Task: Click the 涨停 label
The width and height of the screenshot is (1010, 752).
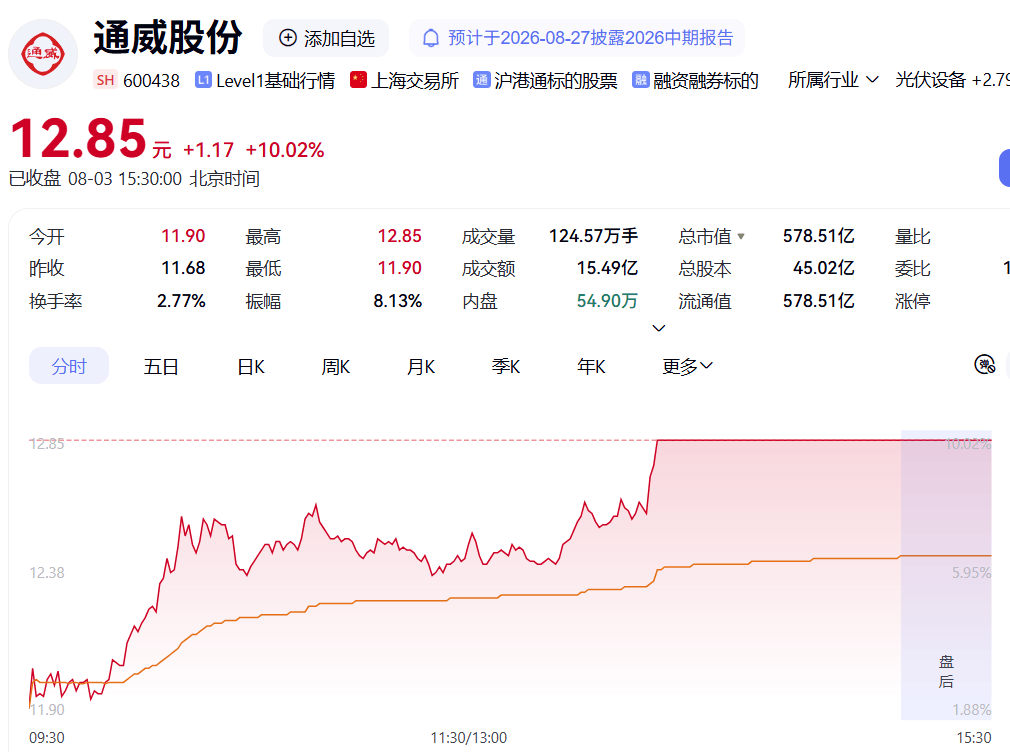Action: (x=913, y=301)
